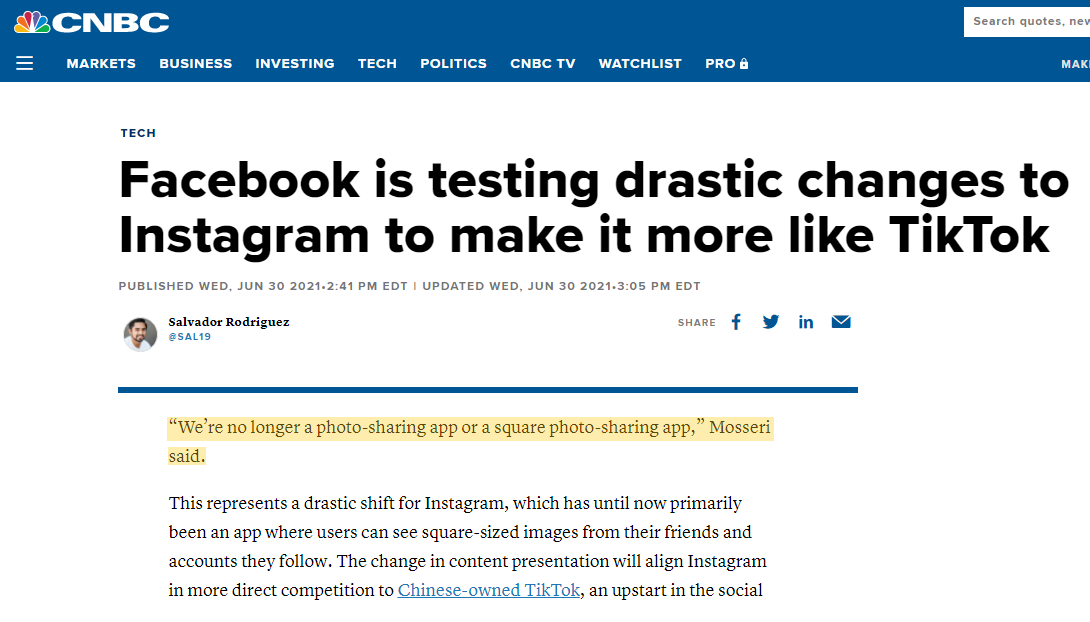
Task: Navigate to Politics section
Action: click(x=453, y=63)
